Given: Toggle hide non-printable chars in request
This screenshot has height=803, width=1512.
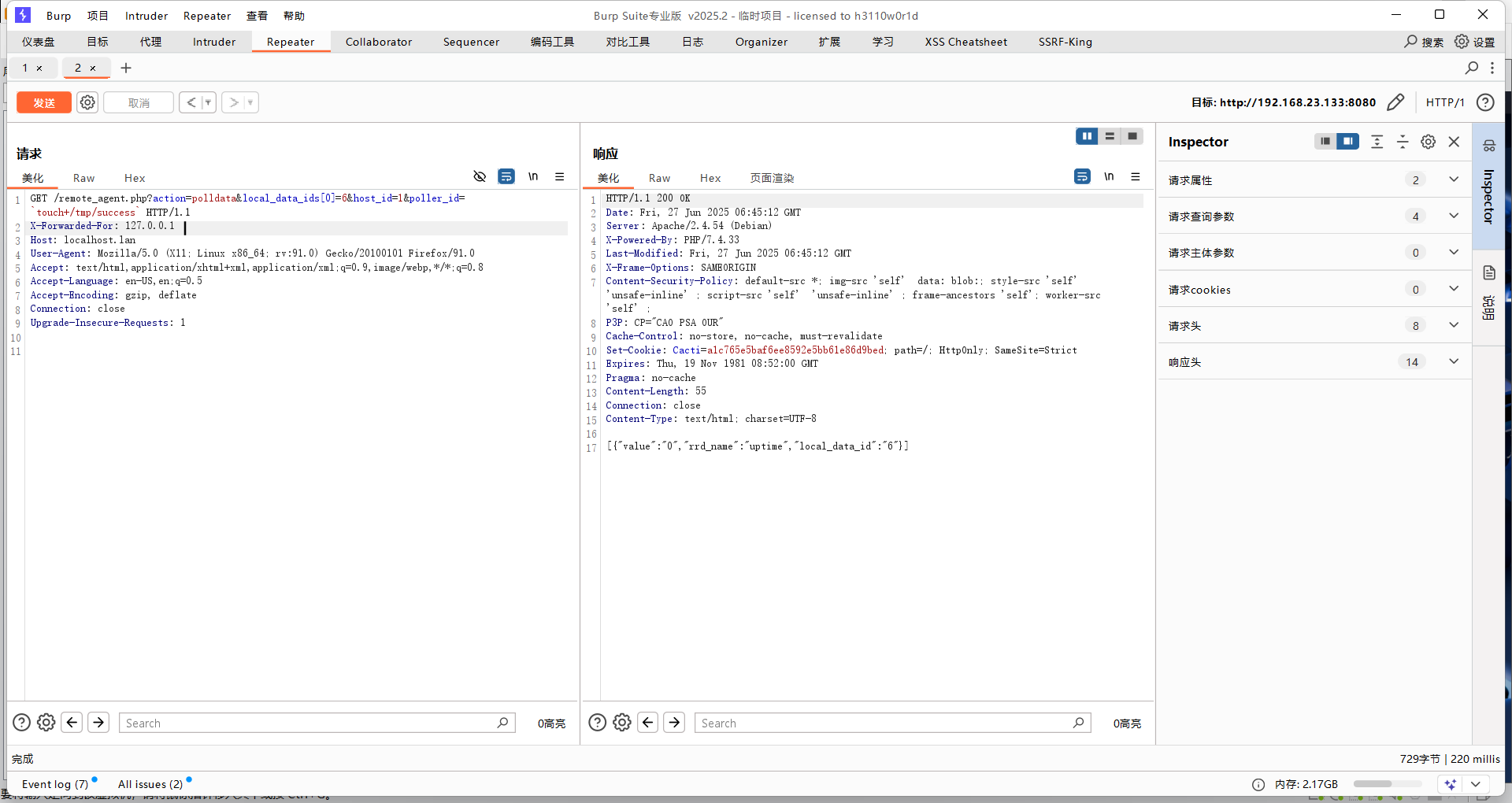Looking at the screenshot, I should click(x=480, y=176).
